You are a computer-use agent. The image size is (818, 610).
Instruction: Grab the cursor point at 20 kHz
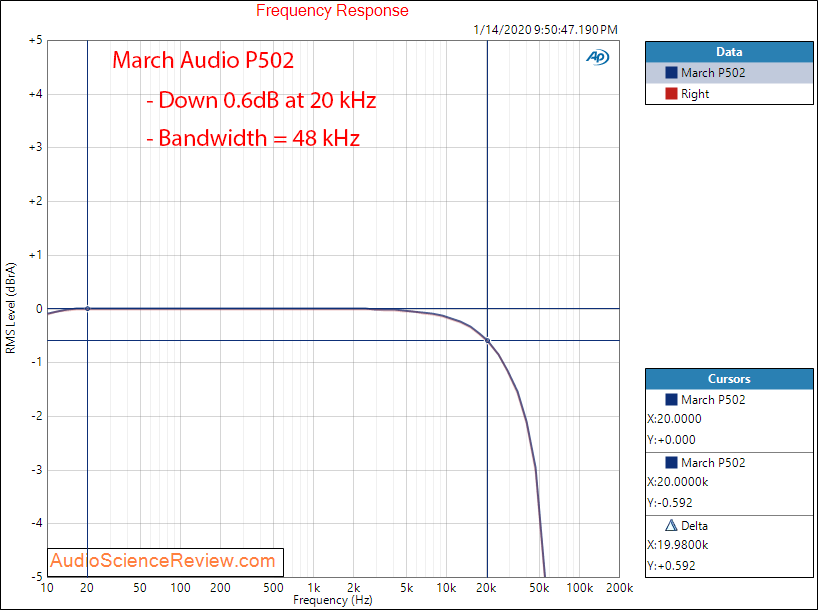[487, 341]
